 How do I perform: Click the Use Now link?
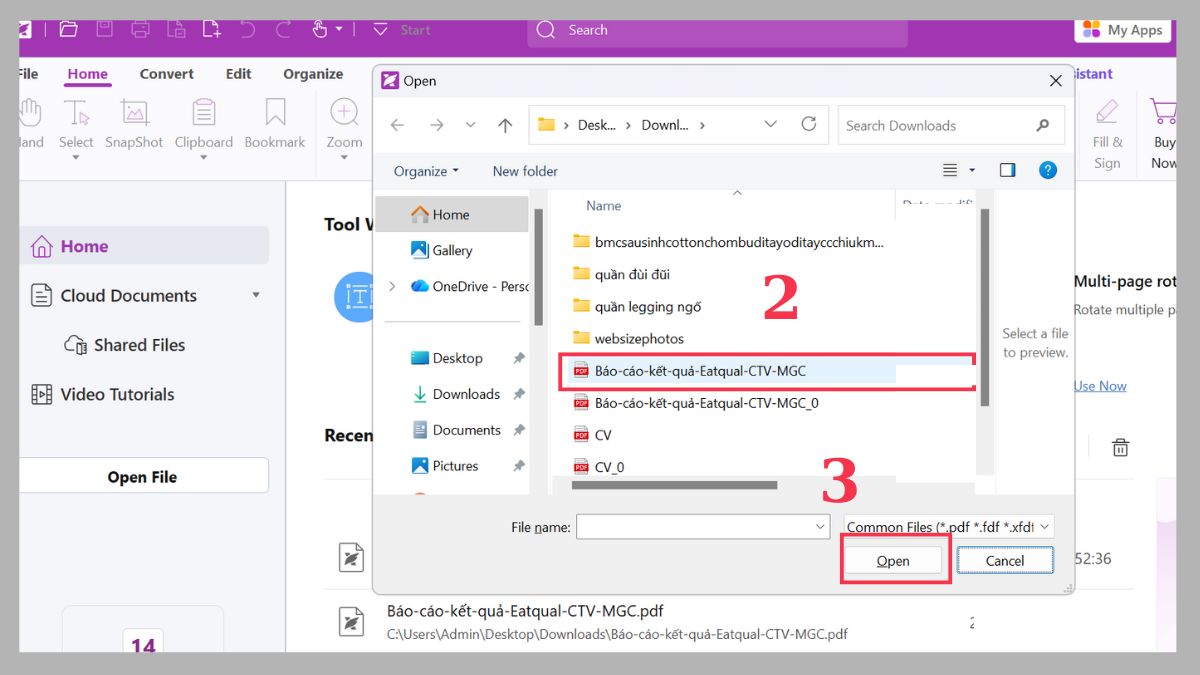click(1099, 385)
